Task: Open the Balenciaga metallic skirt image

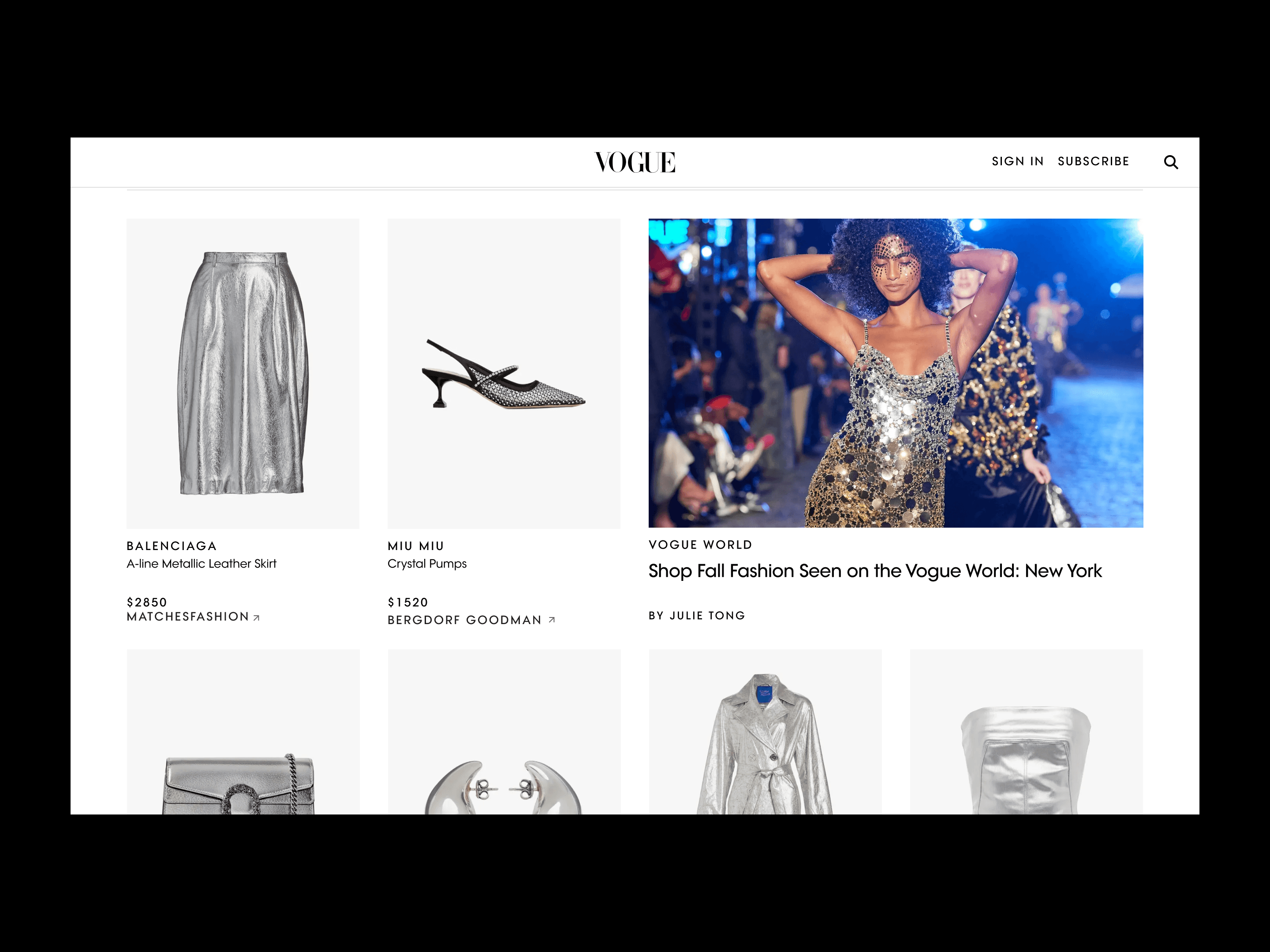Action: 243,374
